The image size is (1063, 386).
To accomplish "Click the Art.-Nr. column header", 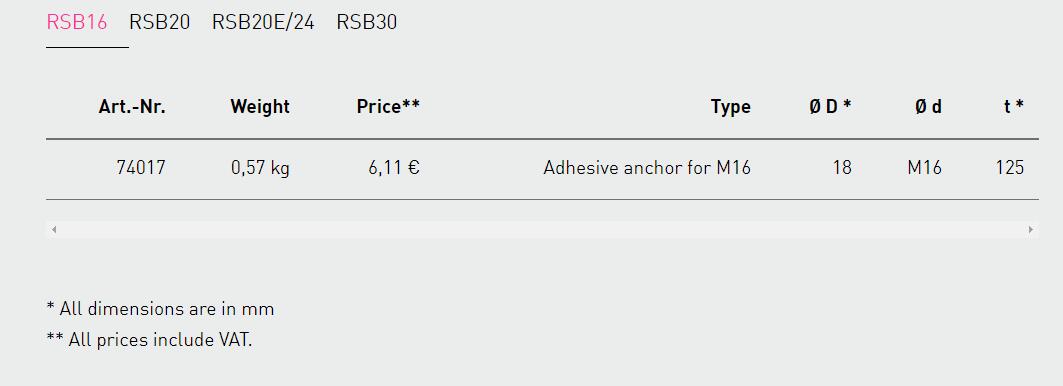I will [x=132, y=107].
